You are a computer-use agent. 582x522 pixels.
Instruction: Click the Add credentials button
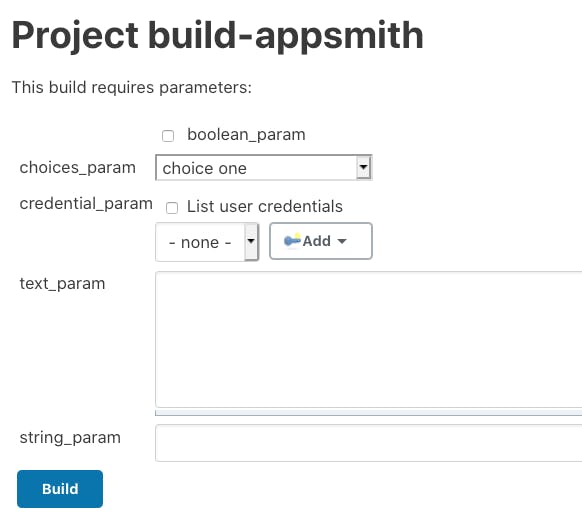[321, 241]
